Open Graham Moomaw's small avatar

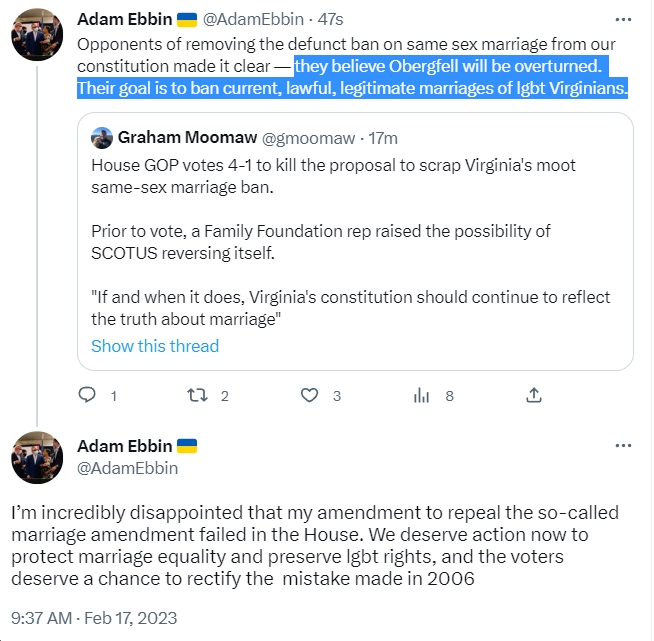pyautogui.click(x=102, y=138)
